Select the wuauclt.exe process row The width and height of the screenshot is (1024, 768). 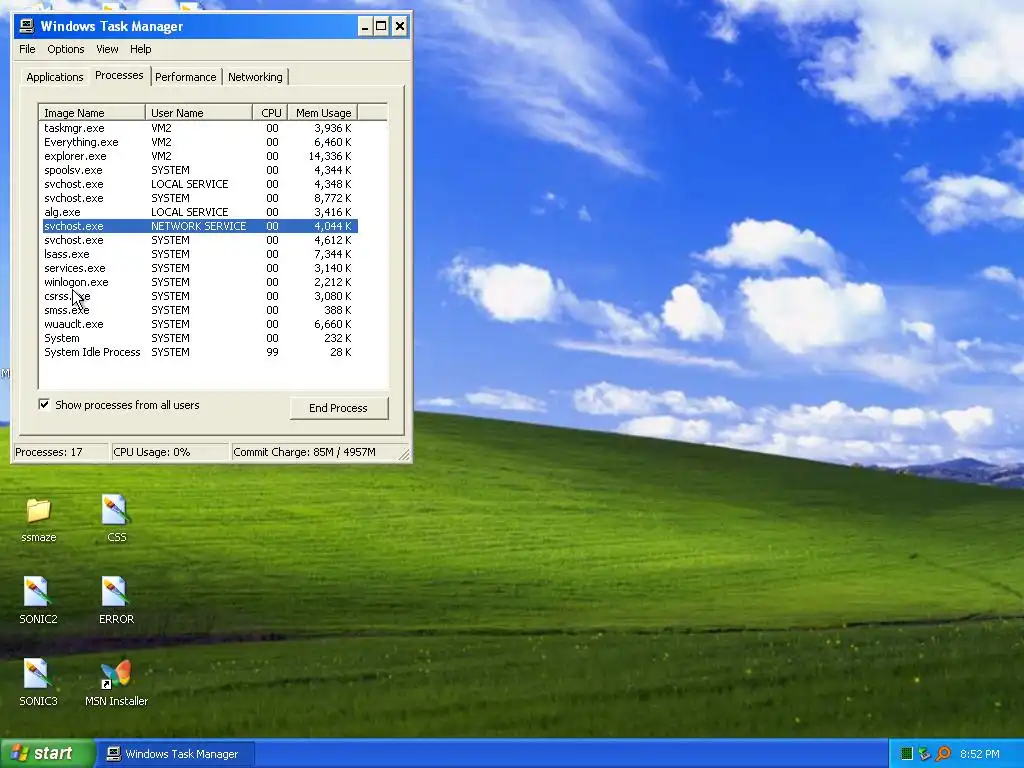click(200, 324)
